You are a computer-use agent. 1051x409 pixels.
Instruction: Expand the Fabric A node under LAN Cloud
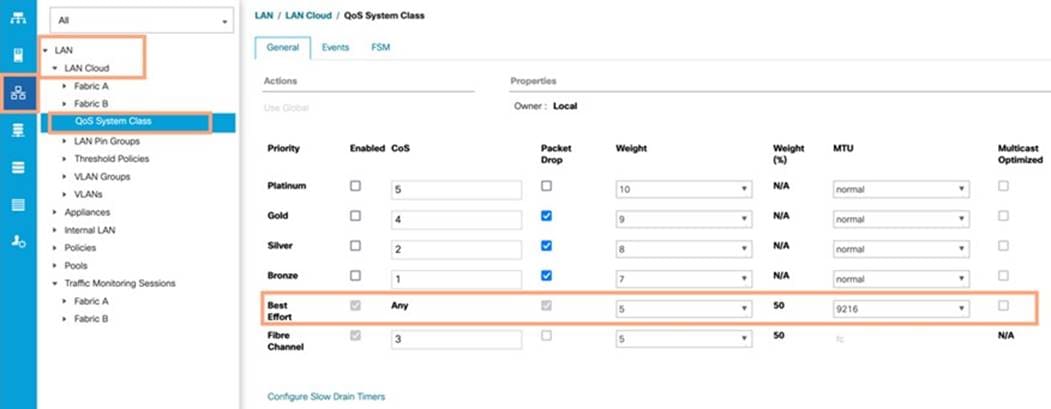pos(64,86)
